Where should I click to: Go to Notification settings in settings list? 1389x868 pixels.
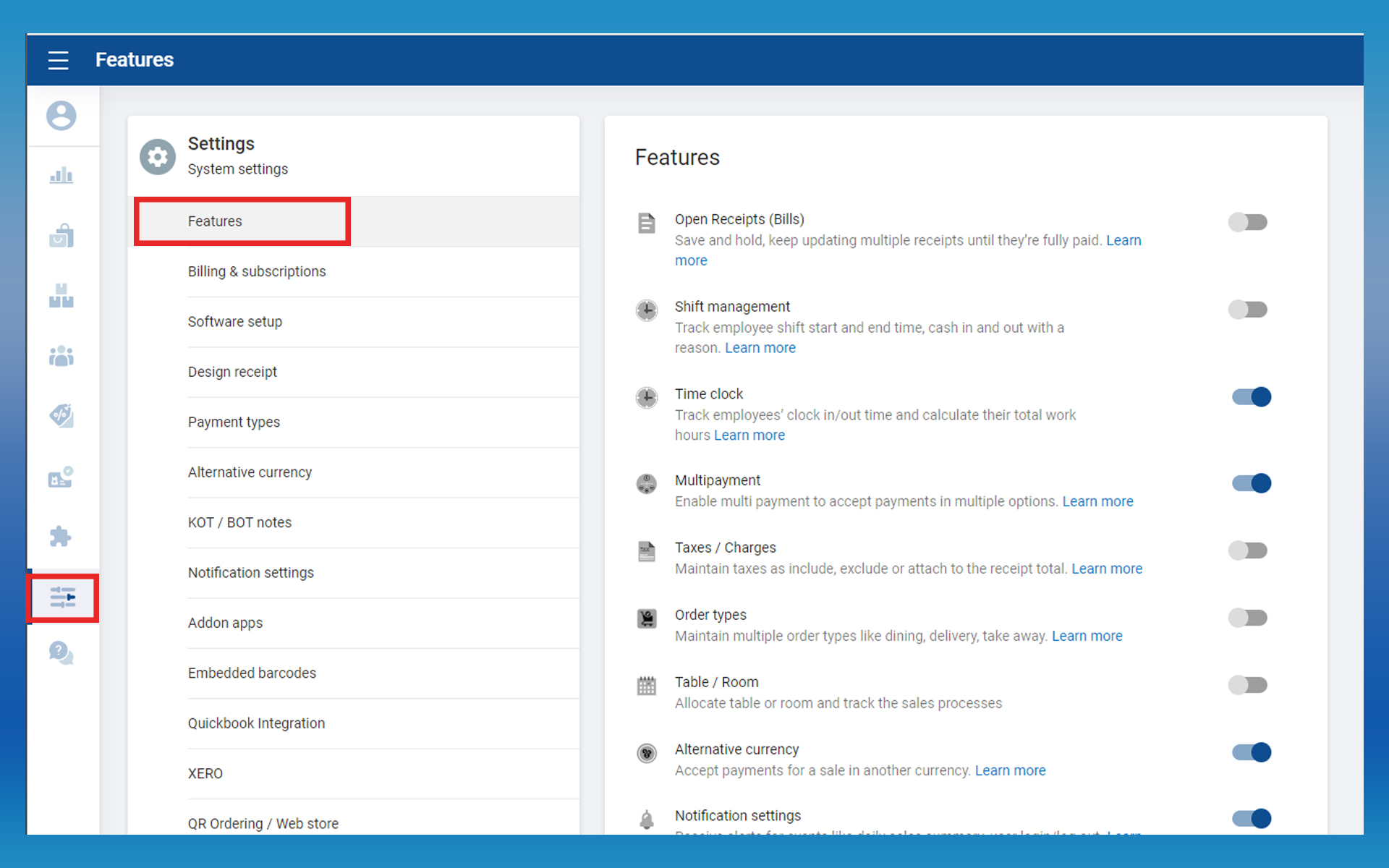(x=251, y=572)
